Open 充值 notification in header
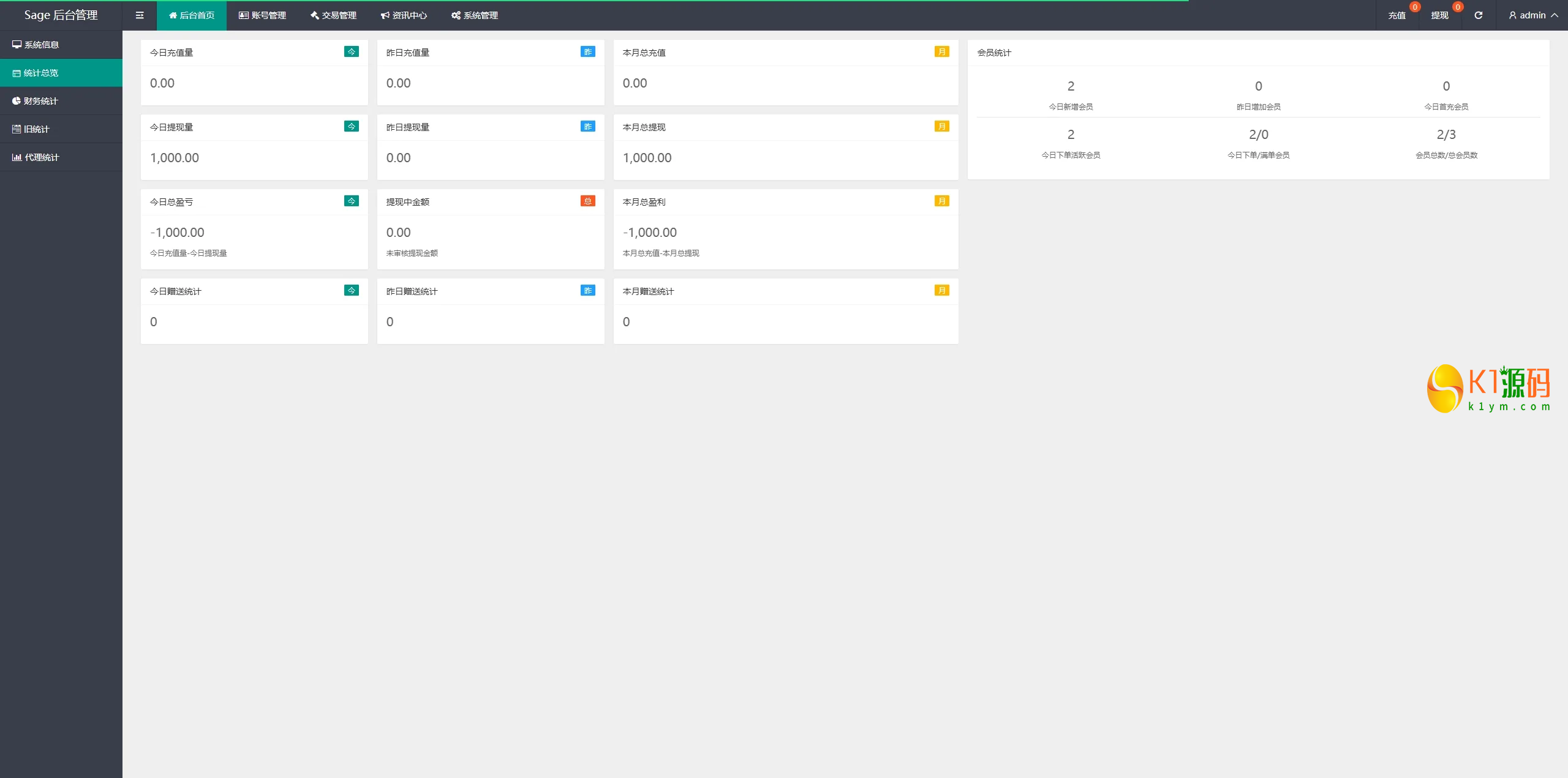The width and height of the screenshot is (1568, 778). pos(1396,15)
